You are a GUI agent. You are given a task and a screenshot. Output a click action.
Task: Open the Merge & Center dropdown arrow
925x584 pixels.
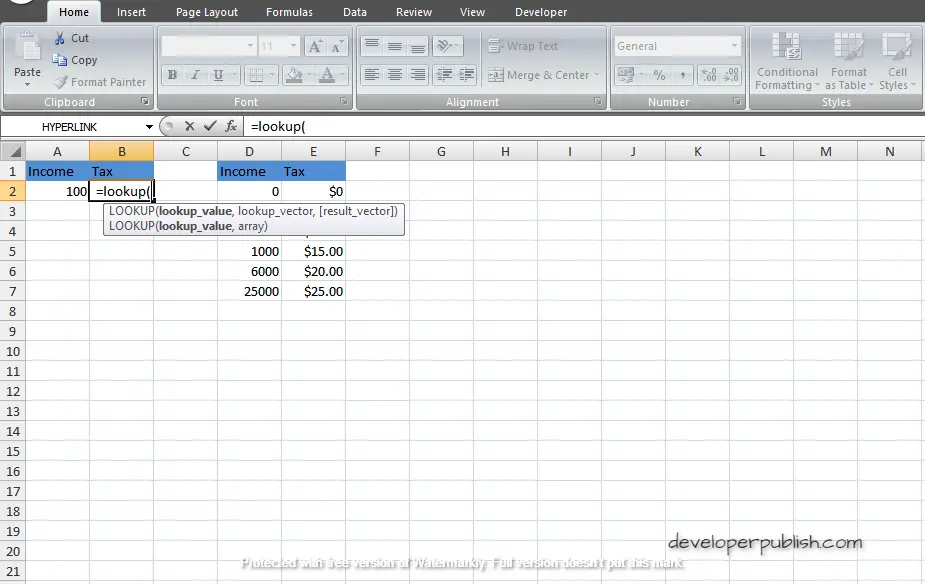(x=596, y=75)
